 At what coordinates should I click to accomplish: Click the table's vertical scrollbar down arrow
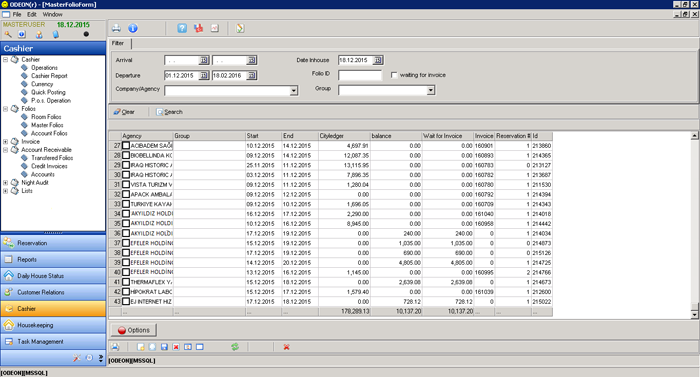694,314
